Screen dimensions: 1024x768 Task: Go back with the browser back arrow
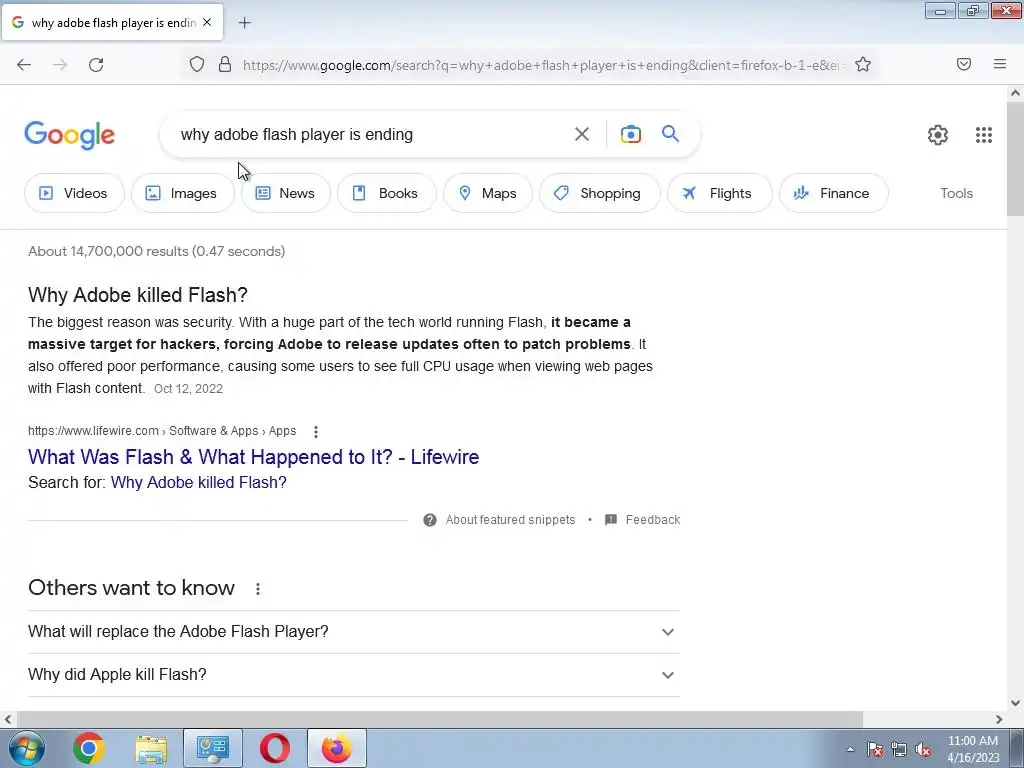point(24,65)
